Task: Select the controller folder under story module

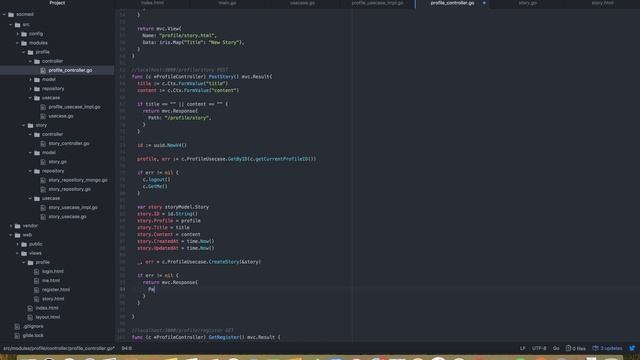Action: pos(52,134)
